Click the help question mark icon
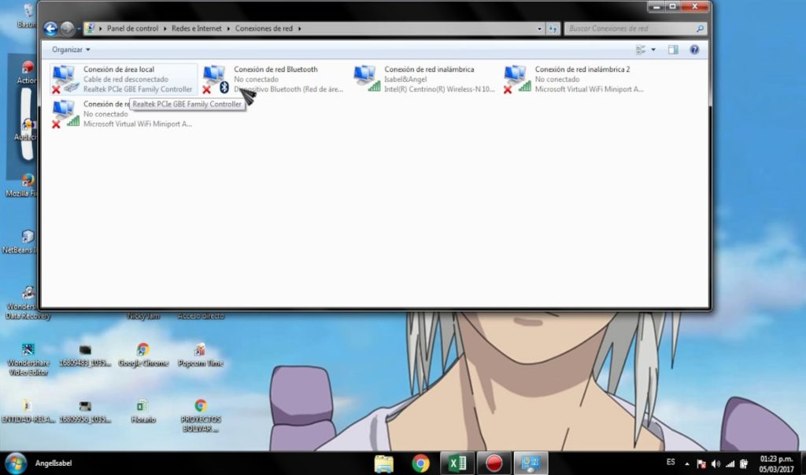806x475 pixels. point(694,49)
